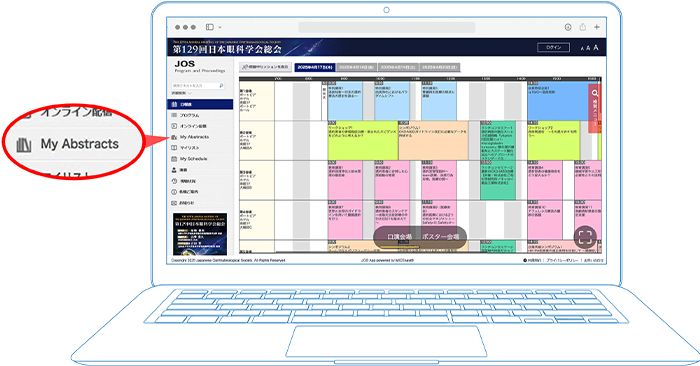Click the login button in header
This screenshot has height=366, width=700.
coord(554,47)
